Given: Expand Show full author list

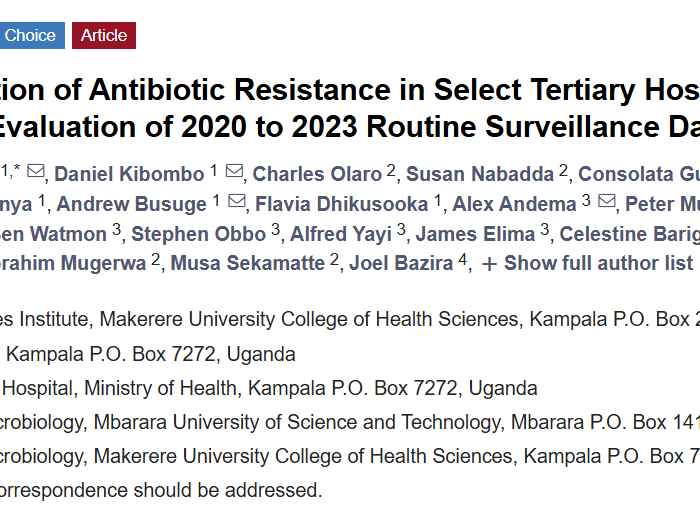Looking at the screenshot, I should click(587, 264).
